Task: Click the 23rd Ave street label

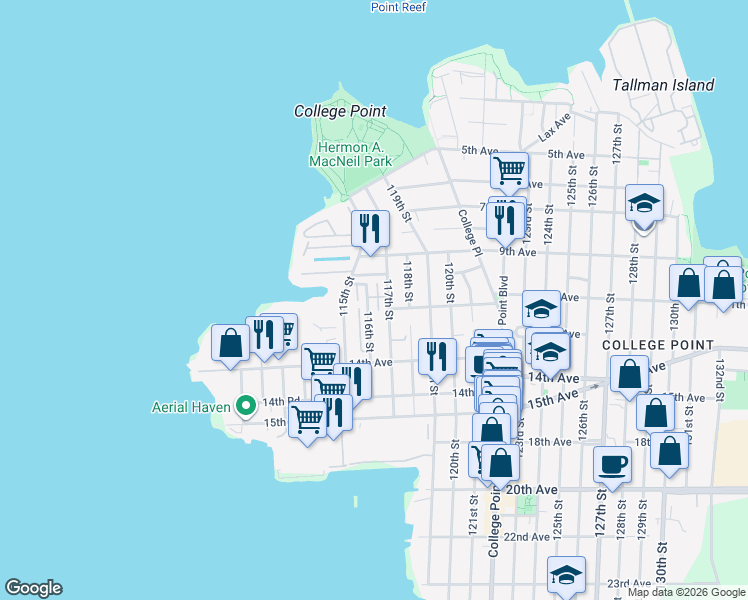Action: pos(629,584)
